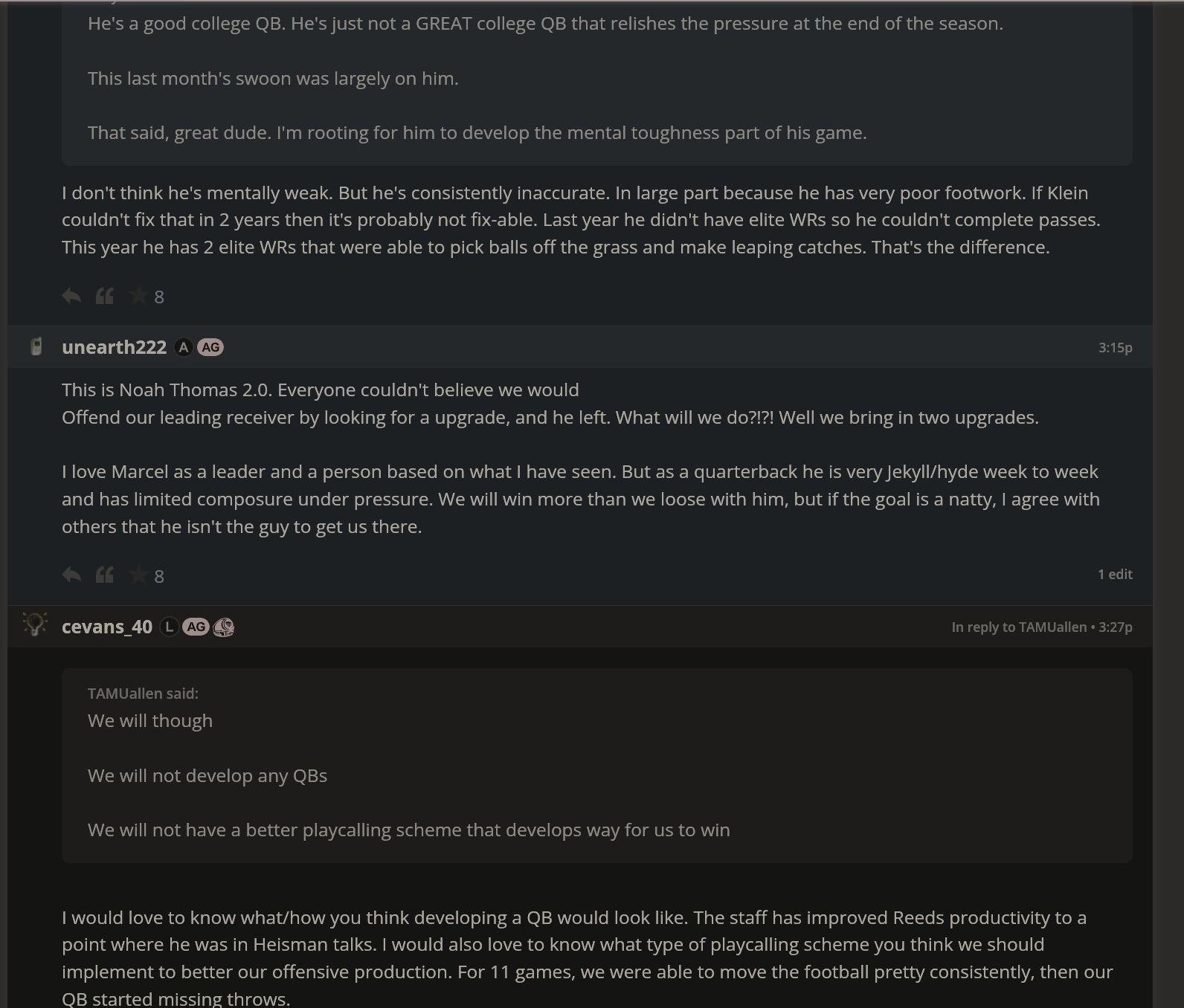Click the A badge beside unearth222
This screenshot has height=1008, width=1184.
point(183,347)
